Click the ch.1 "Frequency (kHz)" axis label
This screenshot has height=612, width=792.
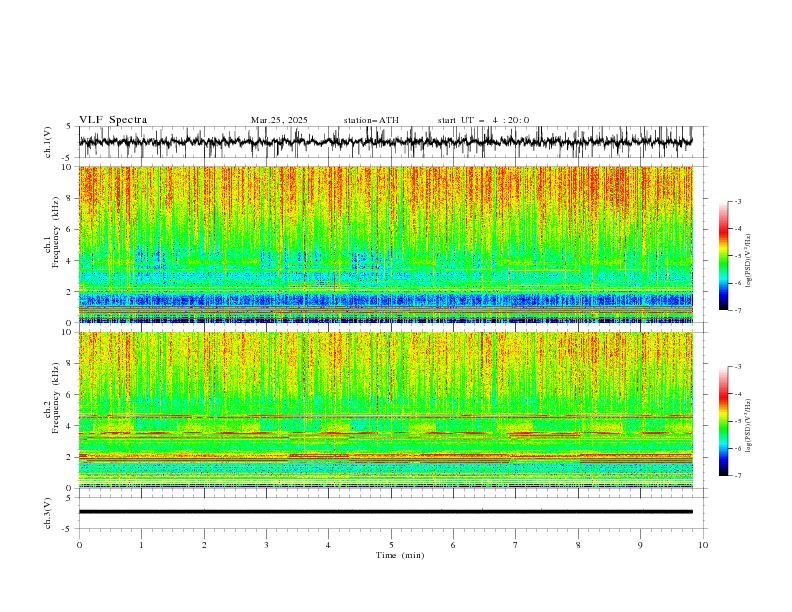tap(55, 232)
